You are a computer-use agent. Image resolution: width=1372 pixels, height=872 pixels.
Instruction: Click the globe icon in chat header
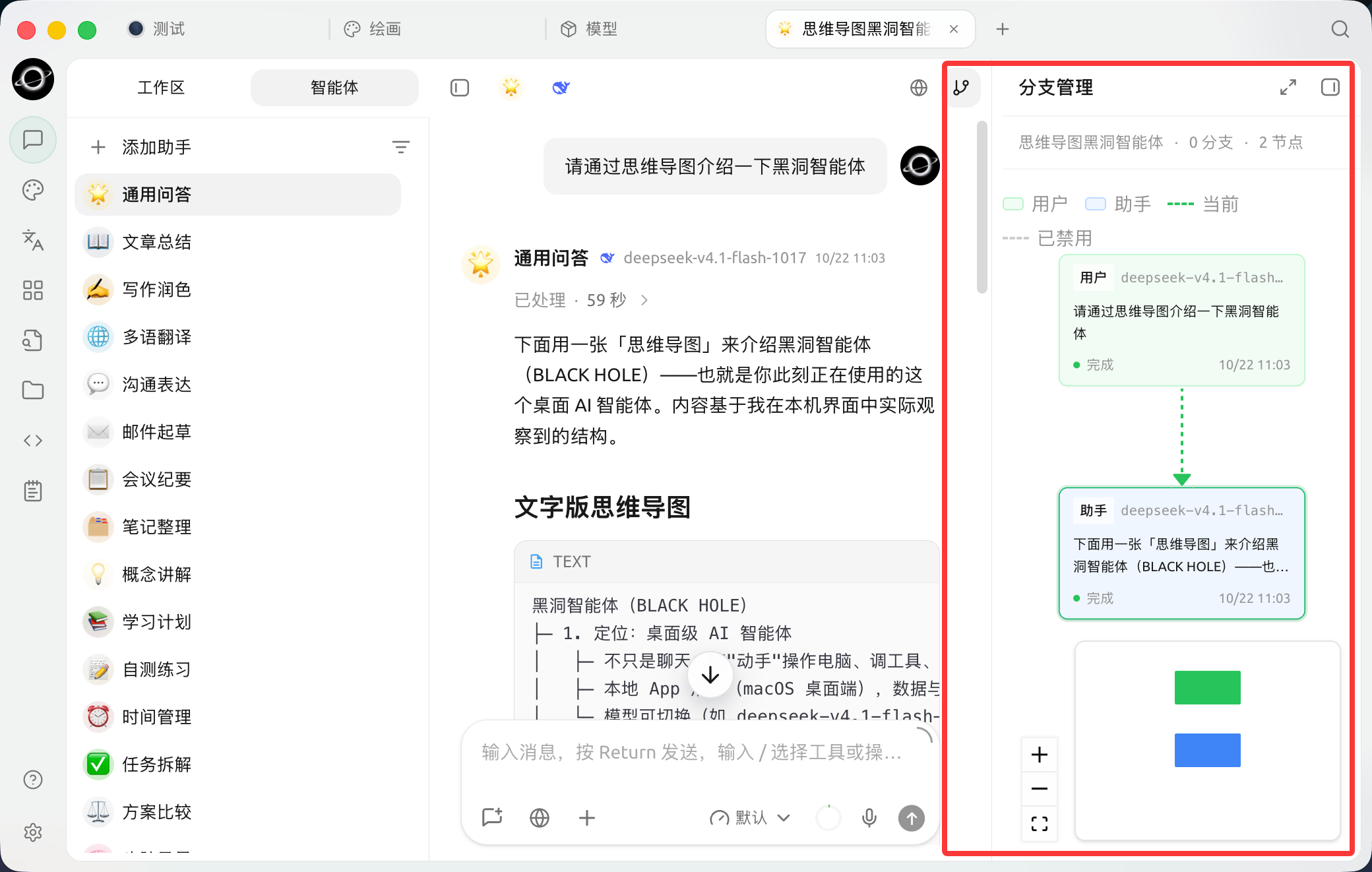coord(919,88)
